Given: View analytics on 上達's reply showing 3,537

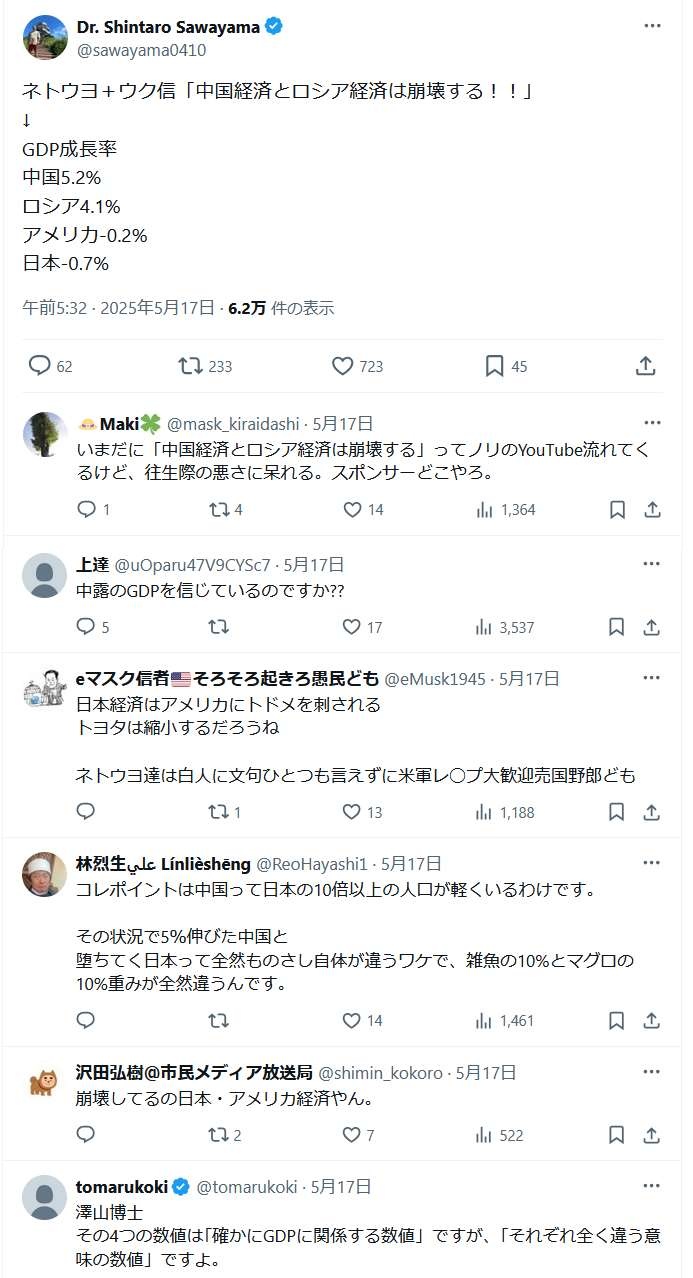Looking at the screenshot, I should (x=485, y=628).
